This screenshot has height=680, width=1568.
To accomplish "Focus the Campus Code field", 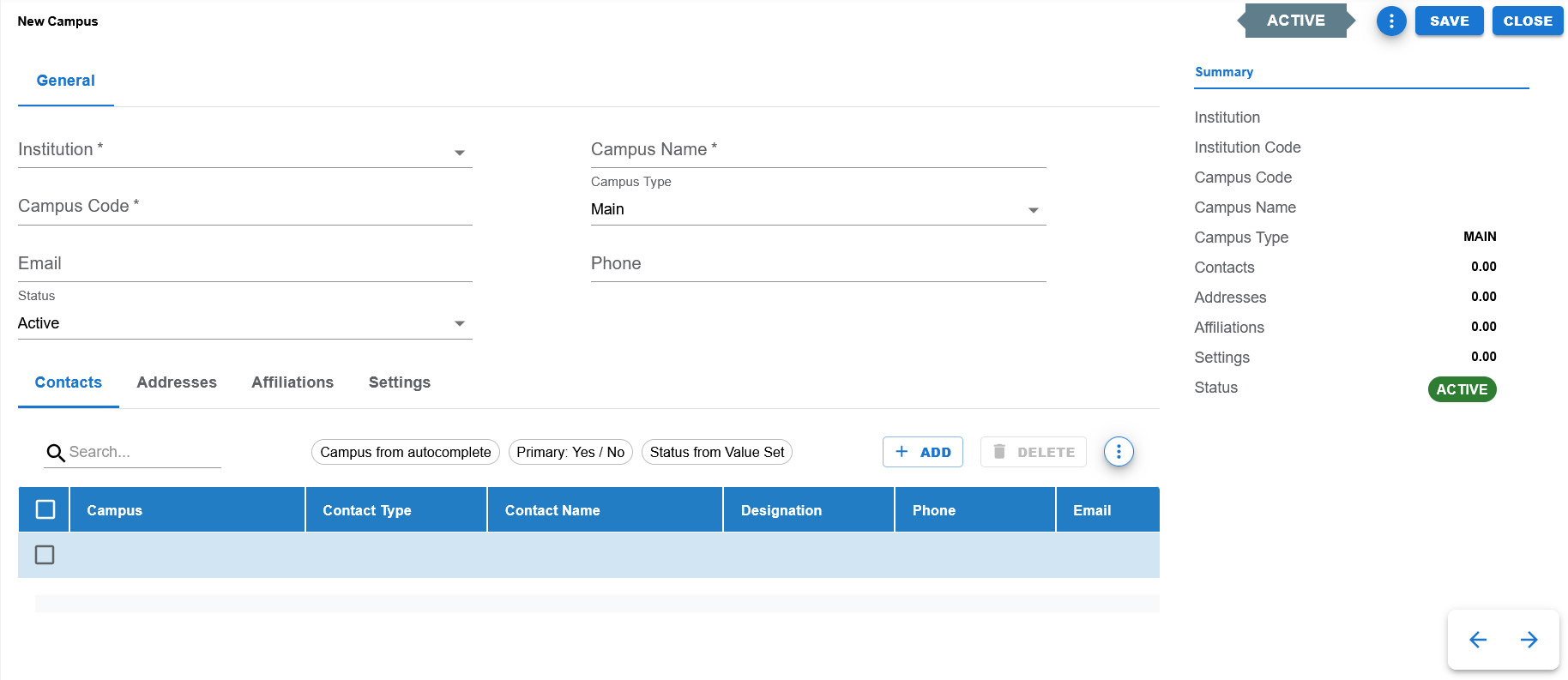I will pos(245,208).
